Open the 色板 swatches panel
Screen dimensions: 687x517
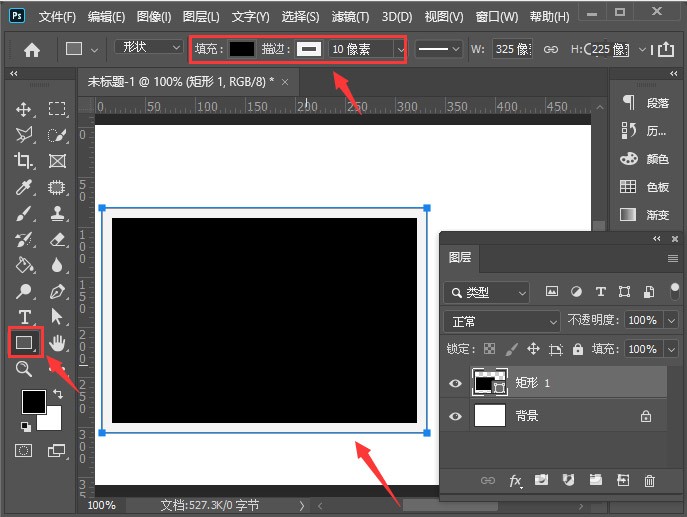pyautogui.click(x=645, y=187)
